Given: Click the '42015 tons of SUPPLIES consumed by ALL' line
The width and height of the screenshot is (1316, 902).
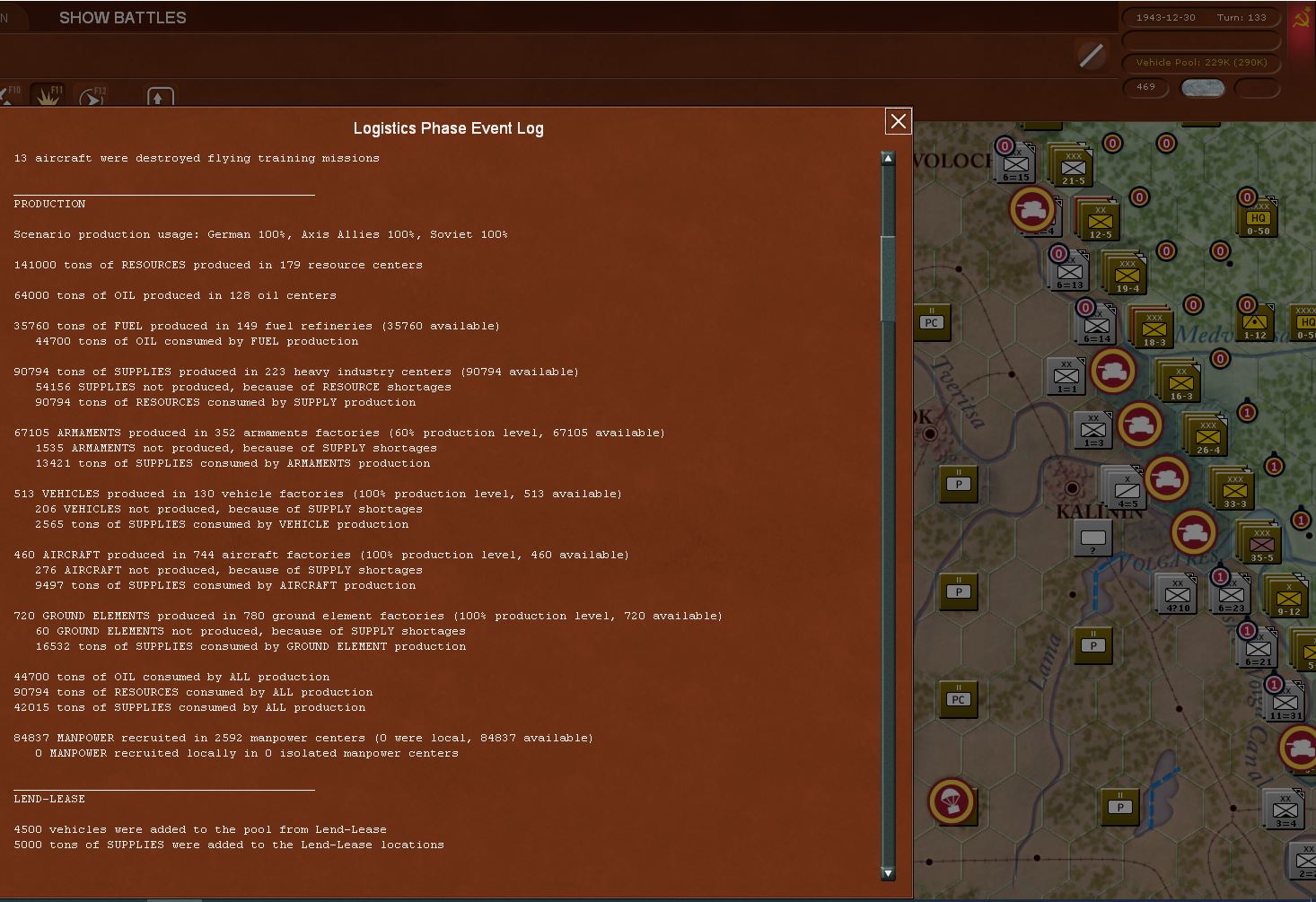Looking at the screenshot, I should (189, 707).
